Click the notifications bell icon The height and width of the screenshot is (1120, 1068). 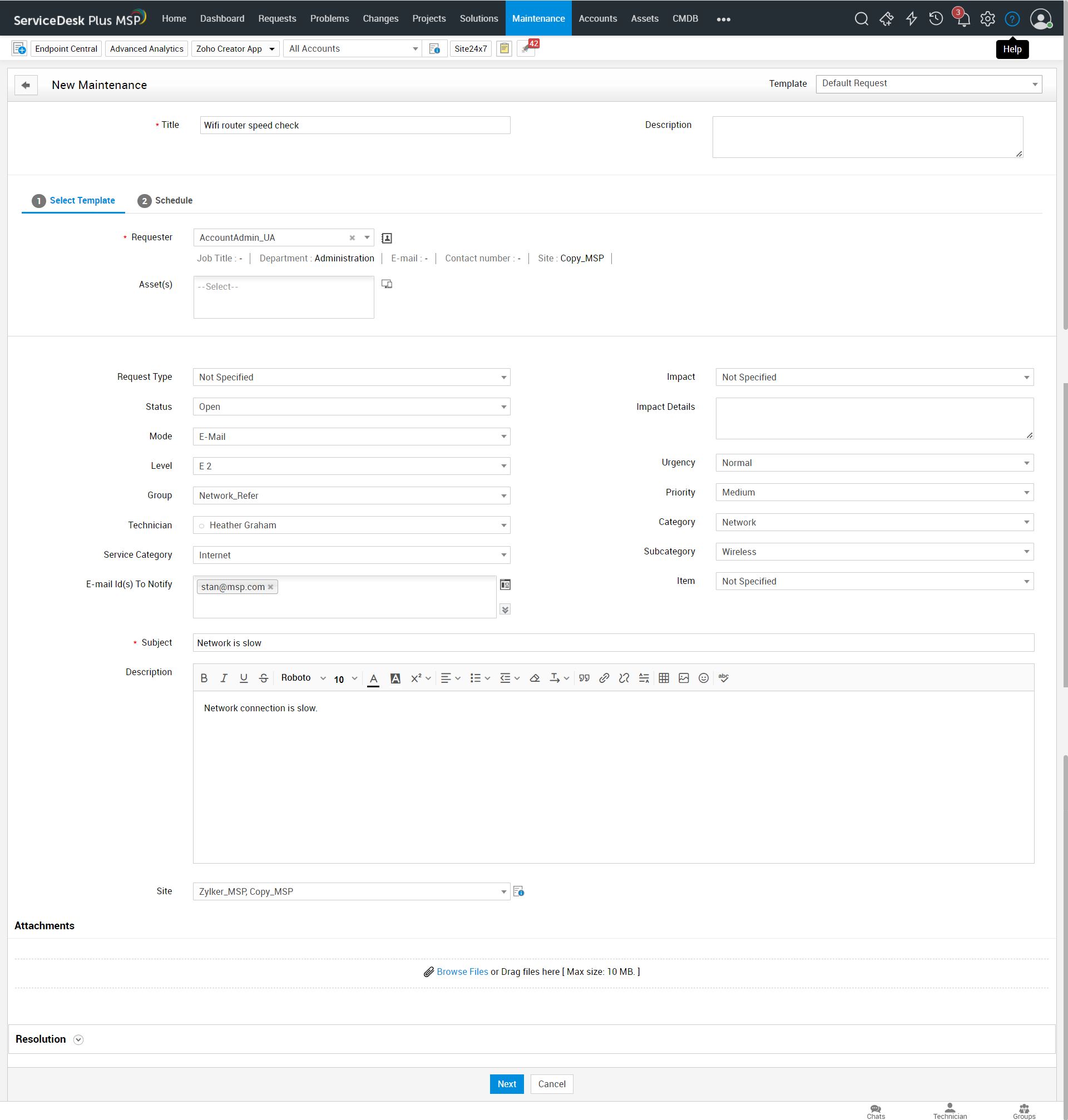coord(963,19)
